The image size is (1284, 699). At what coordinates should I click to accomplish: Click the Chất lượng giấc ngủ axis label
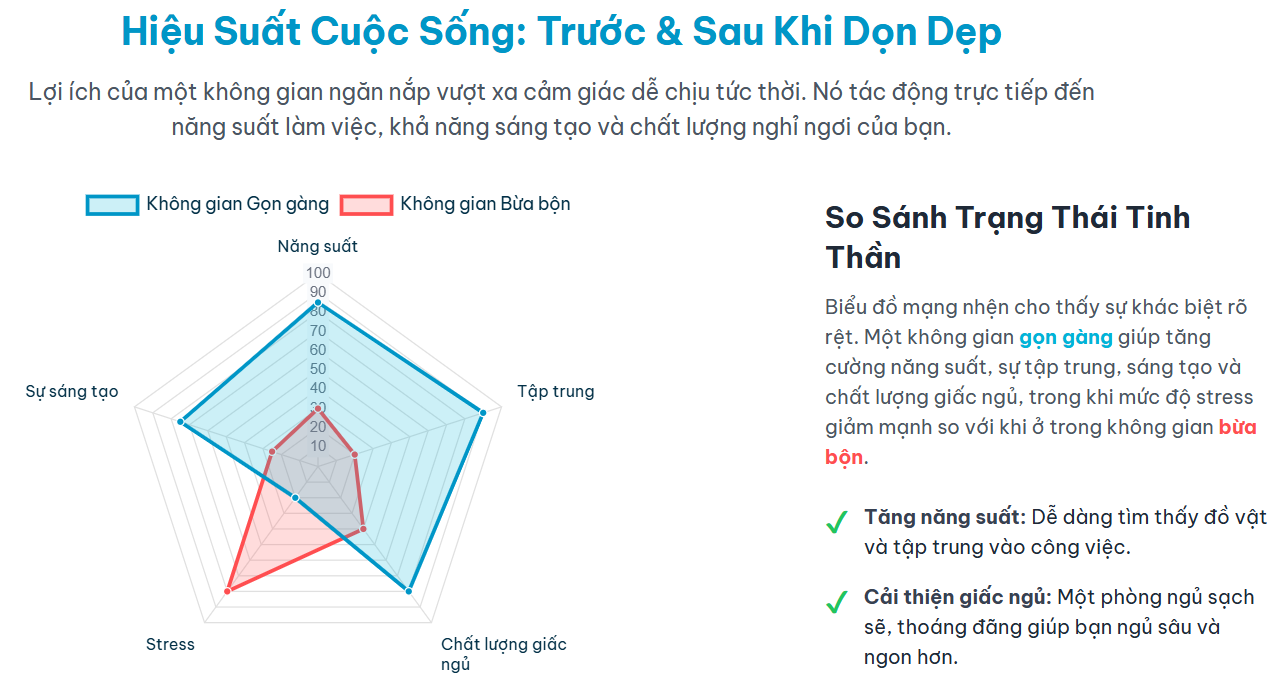pos(503,653)
